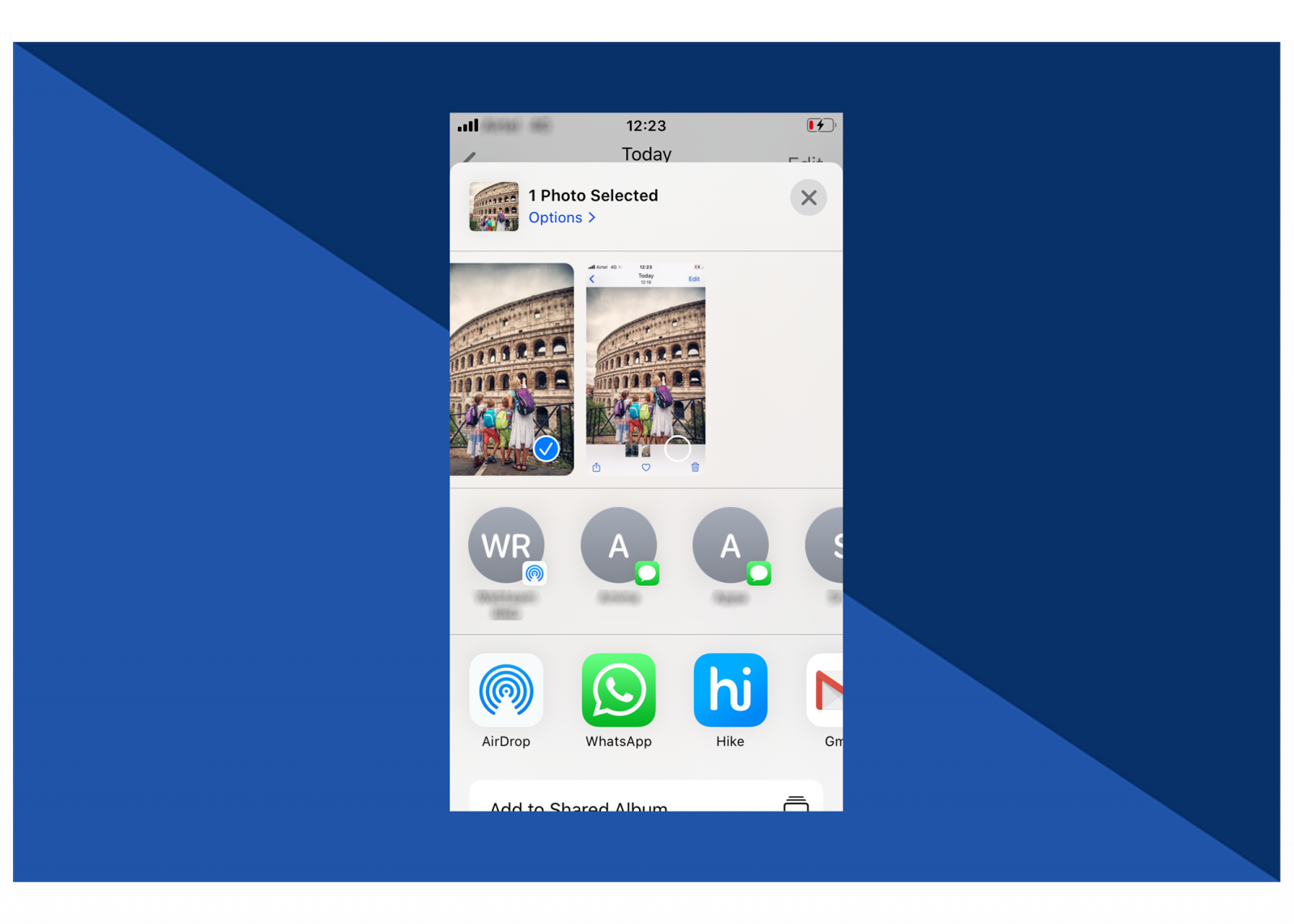The height and width of the screenshot is (924, 1294).
Task: Tap the first Messages contact avatar
Action: point(619,545)
